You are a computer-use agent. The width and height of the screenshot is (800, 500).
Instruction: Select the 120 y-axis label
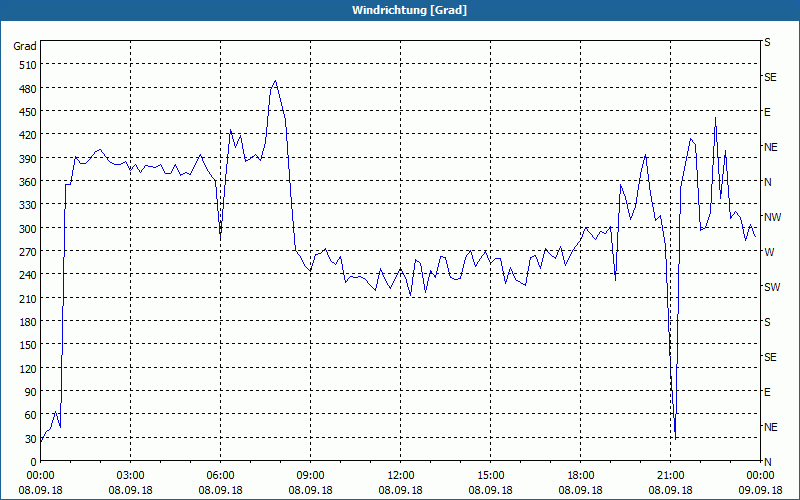[x=28, y=368]
